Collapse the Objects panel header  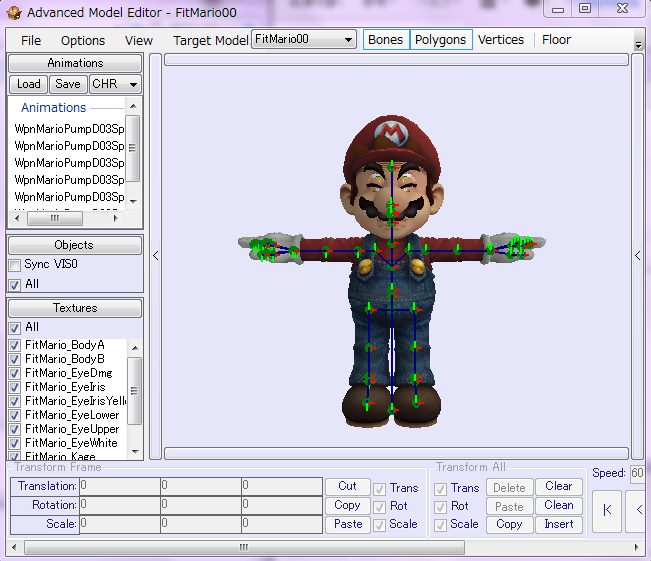click(x=75, y=245)
